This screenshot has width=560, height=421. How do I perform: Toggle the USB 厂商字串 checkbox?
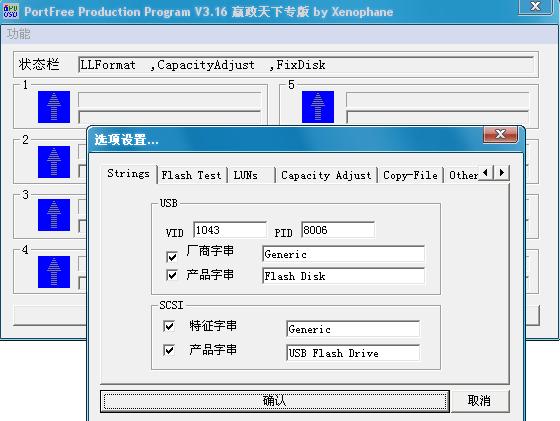tap(172, 257)
